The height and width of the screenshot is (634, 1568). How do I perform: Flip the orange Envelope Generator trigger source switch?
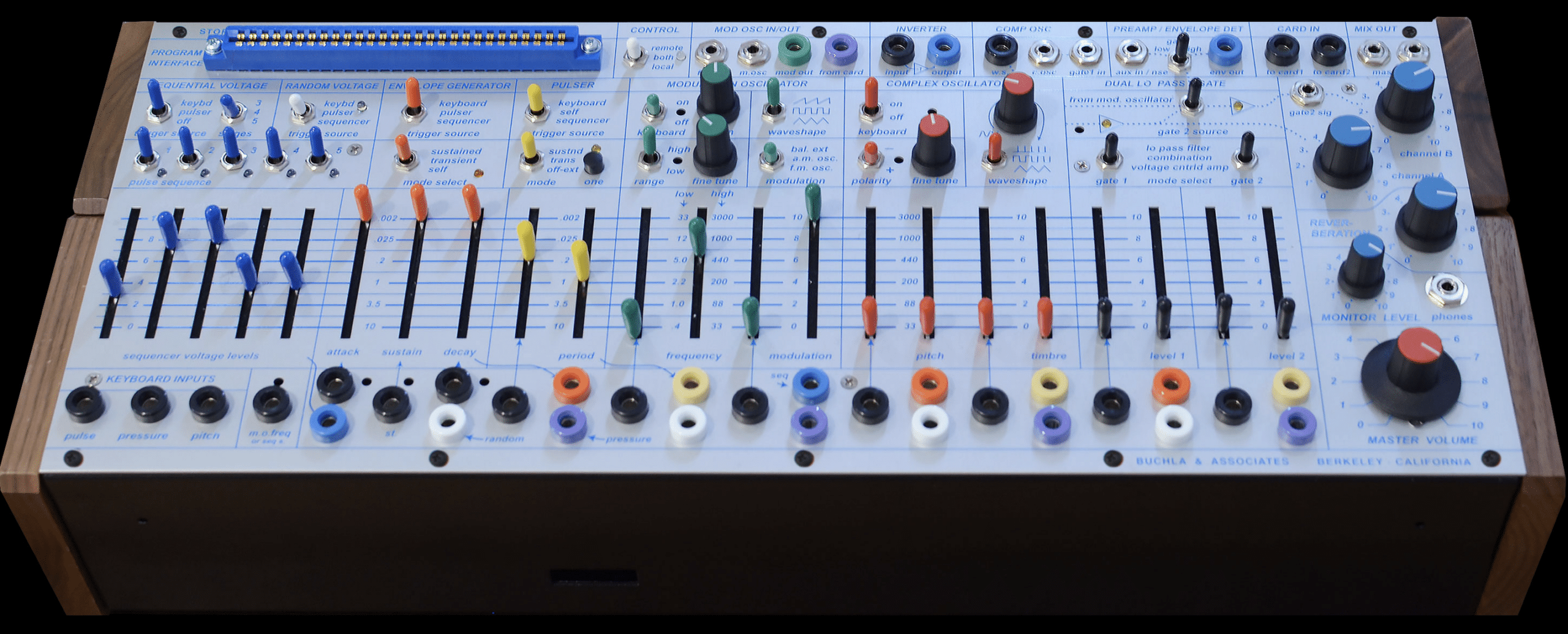click(413, 100)
